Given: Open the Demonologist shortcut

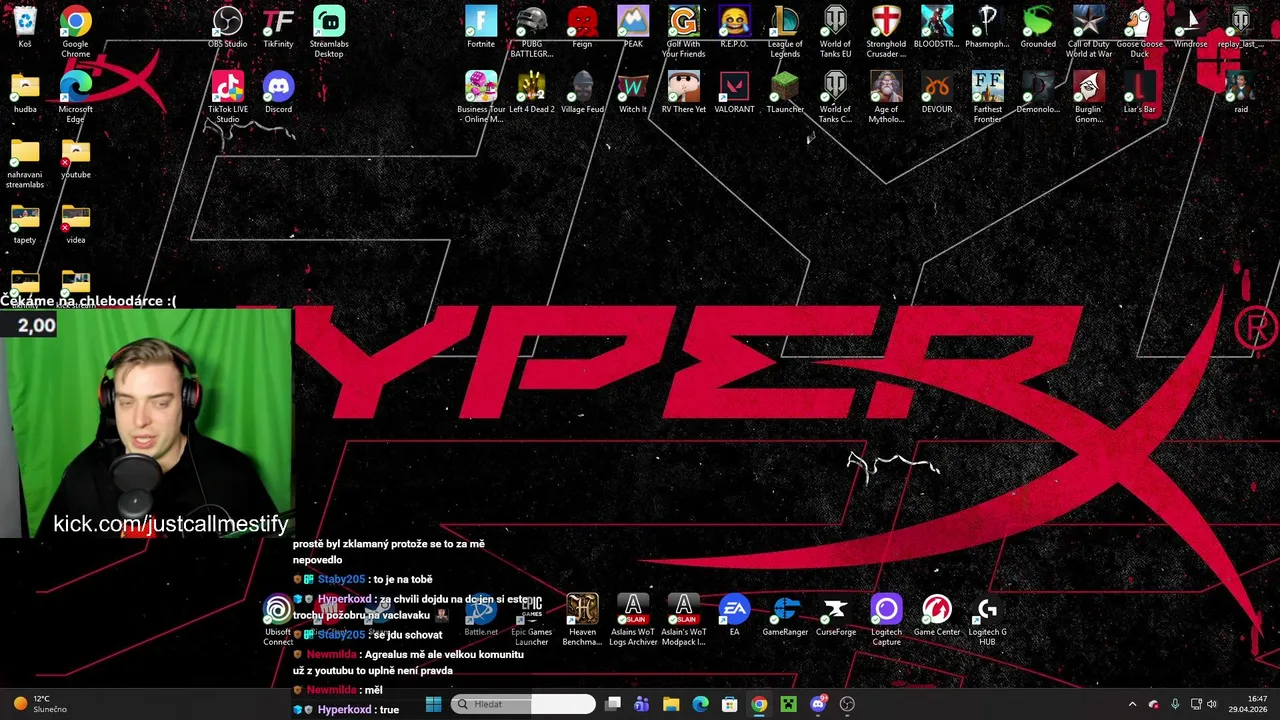Looking at the screenshot, I should [x=1038, y=93].
